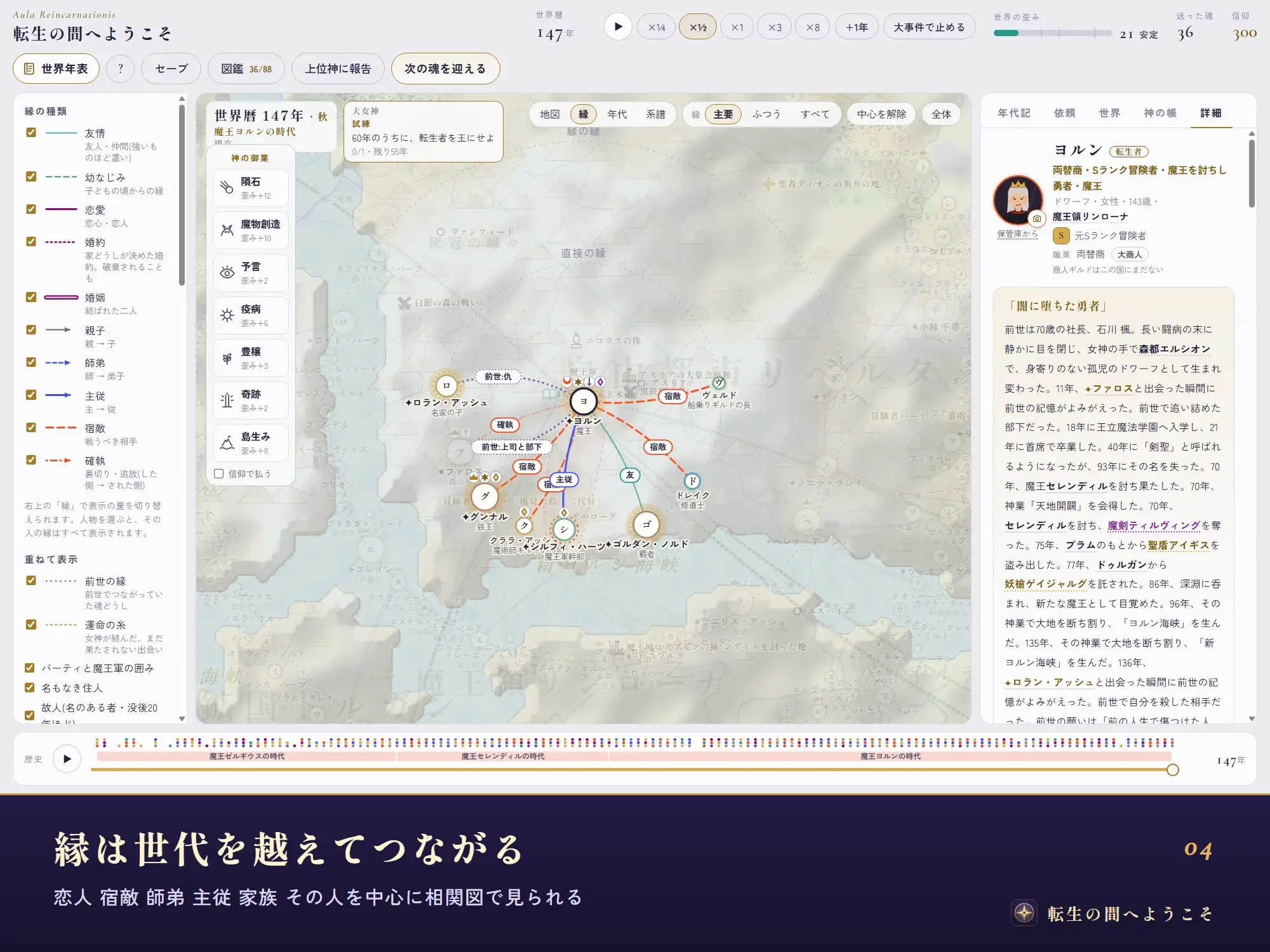Switch to the 年代記 tab
Screen dimensions: 1270x952
(1013, 113)
